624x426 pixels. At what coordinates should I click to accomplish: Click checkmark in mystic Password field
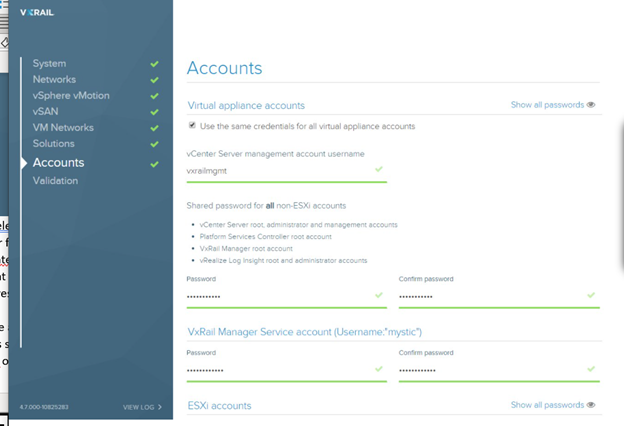(x=379, y=369)
